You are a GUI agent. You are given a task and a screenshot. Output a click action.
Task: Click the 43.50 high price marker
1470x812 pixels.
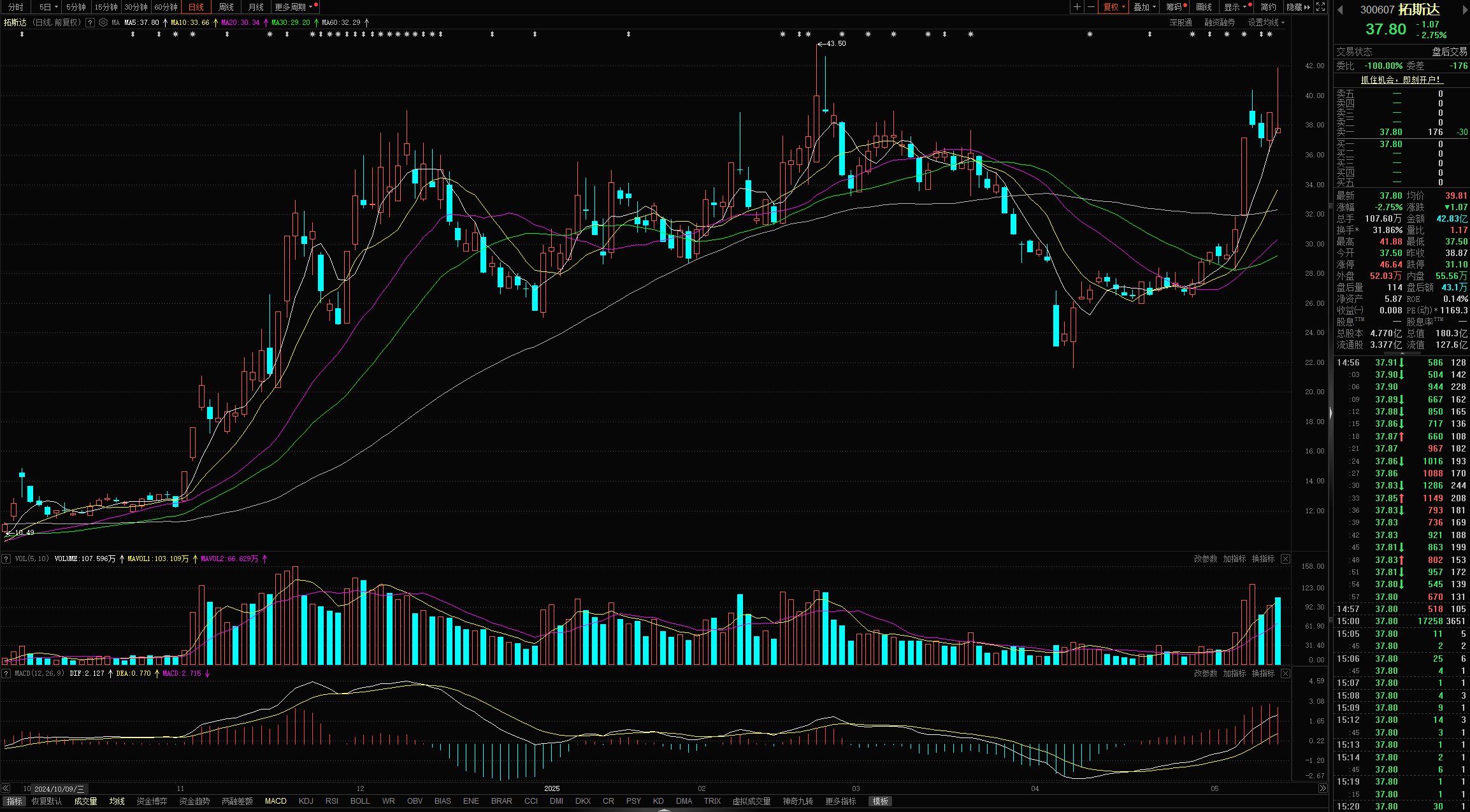point(832,43)
